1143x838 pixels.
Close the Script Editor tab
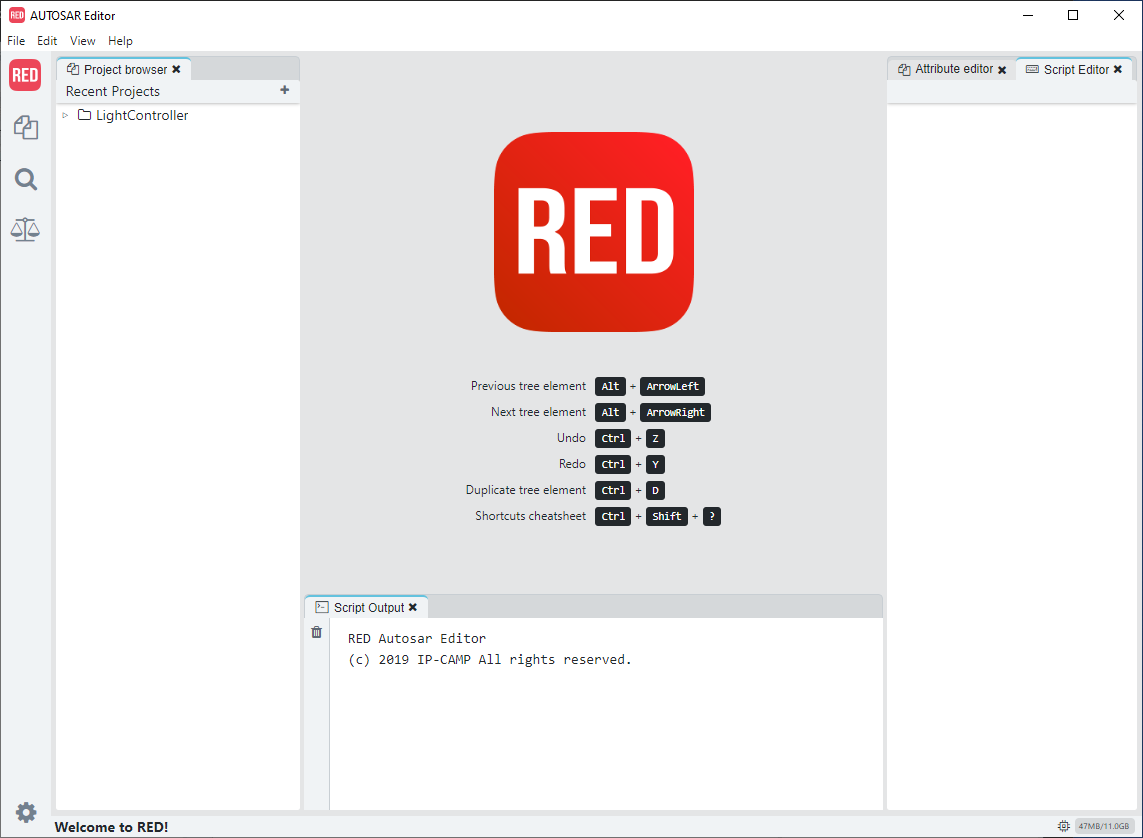1117,69
